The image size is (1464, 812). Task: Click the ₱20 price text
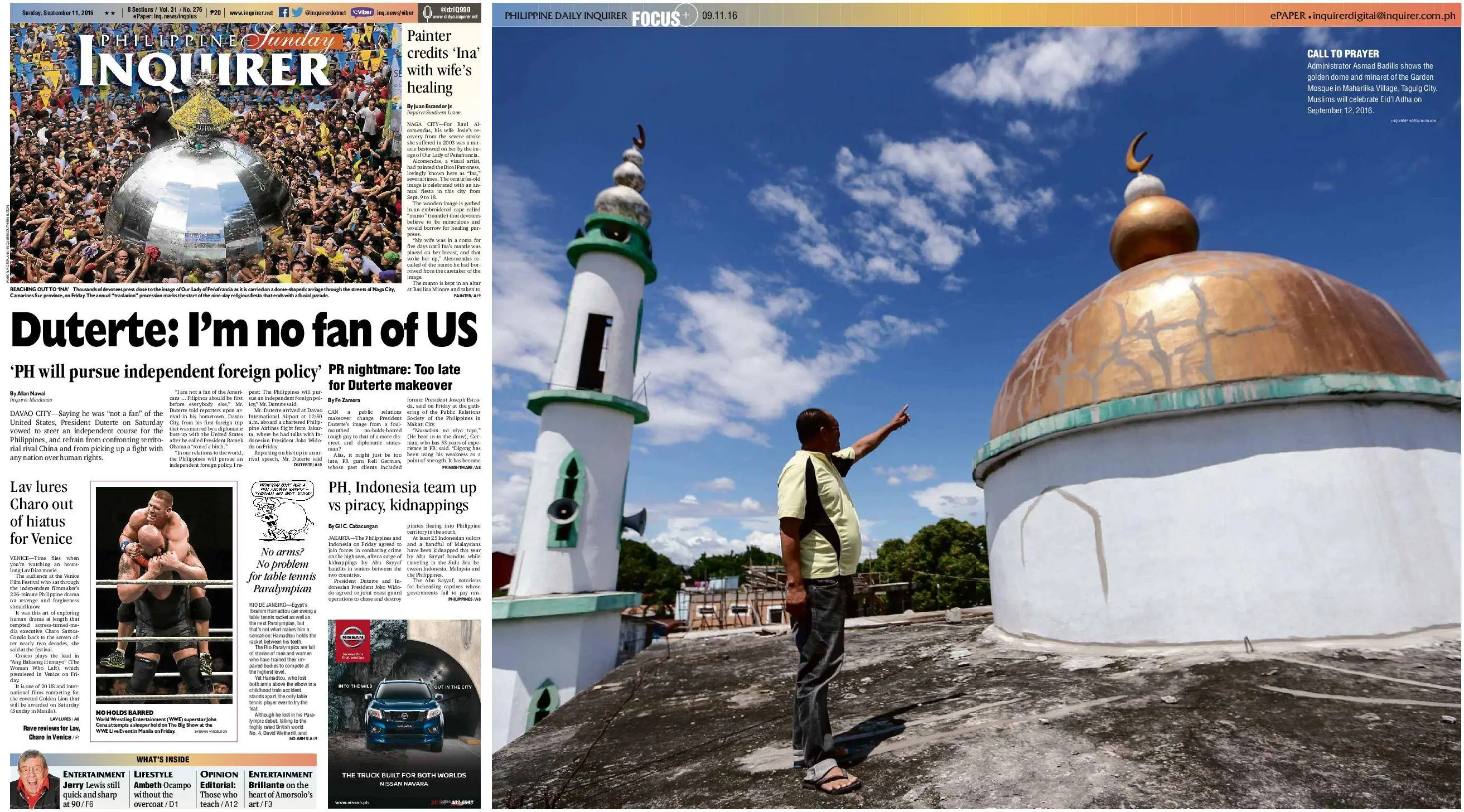tap(215, 13)
